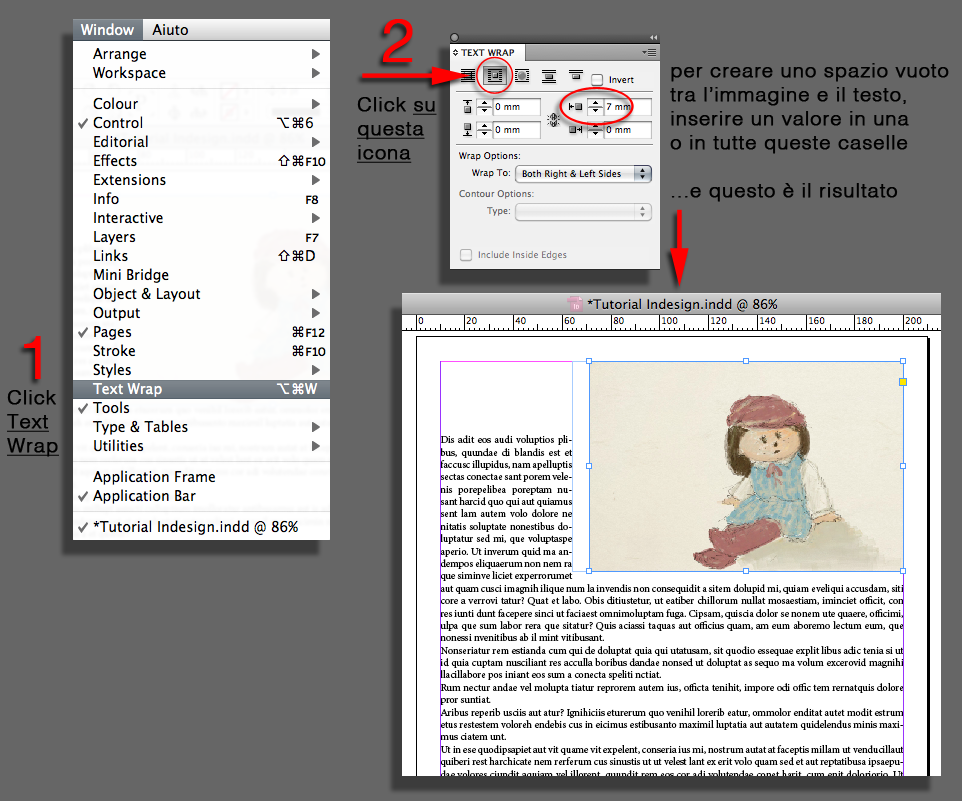Click the link offsets chain icon between fields
This screenshot has height=801, width=962.
(552, 118)
